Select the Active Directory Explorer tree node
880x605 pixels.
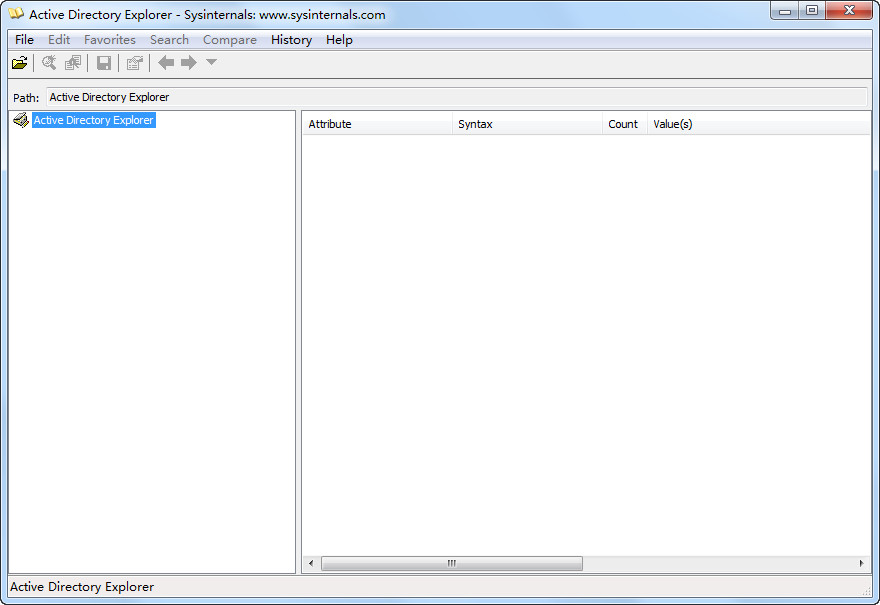click(93, 120)
